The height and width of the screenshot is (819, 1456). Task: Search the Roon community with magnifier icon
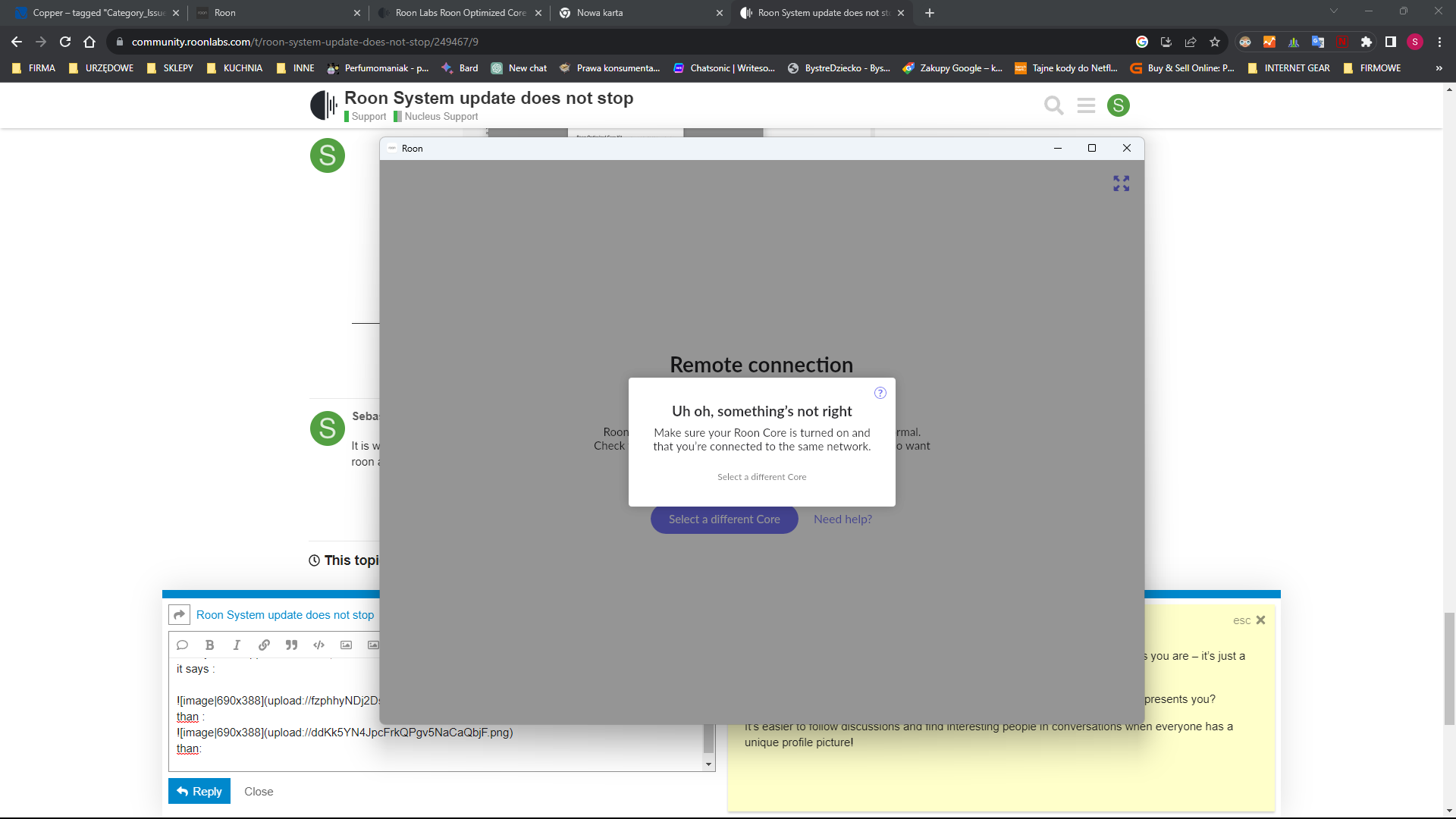pos(1053,105)
